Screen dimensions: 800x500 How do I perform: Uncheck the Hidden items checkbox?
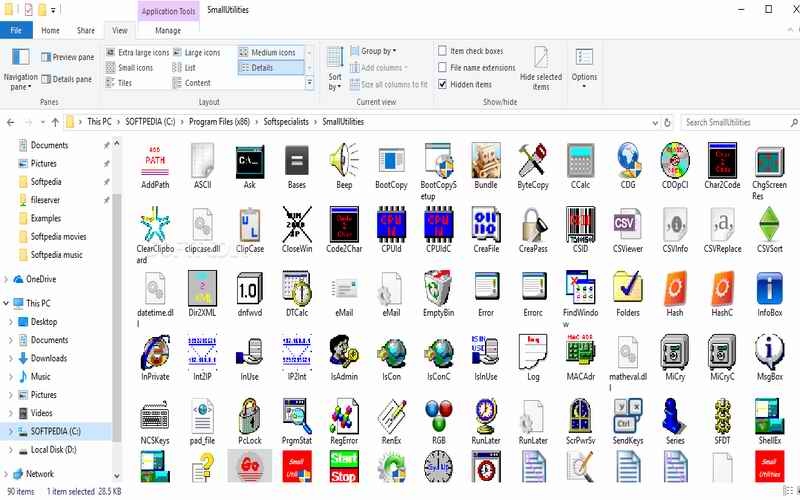[x=443, y=85]
